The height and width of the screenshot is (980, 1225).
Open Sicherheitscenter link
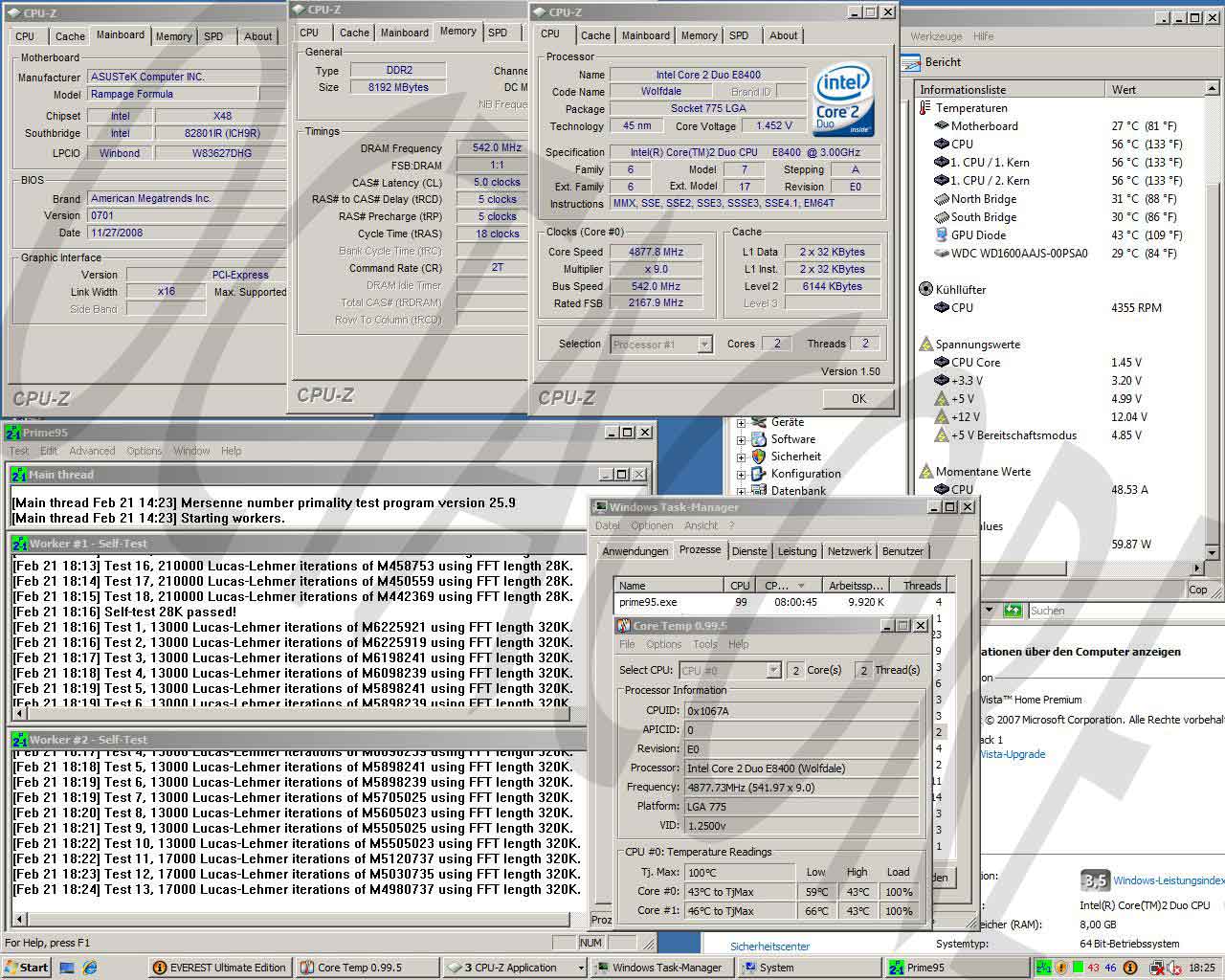[769, 947]
